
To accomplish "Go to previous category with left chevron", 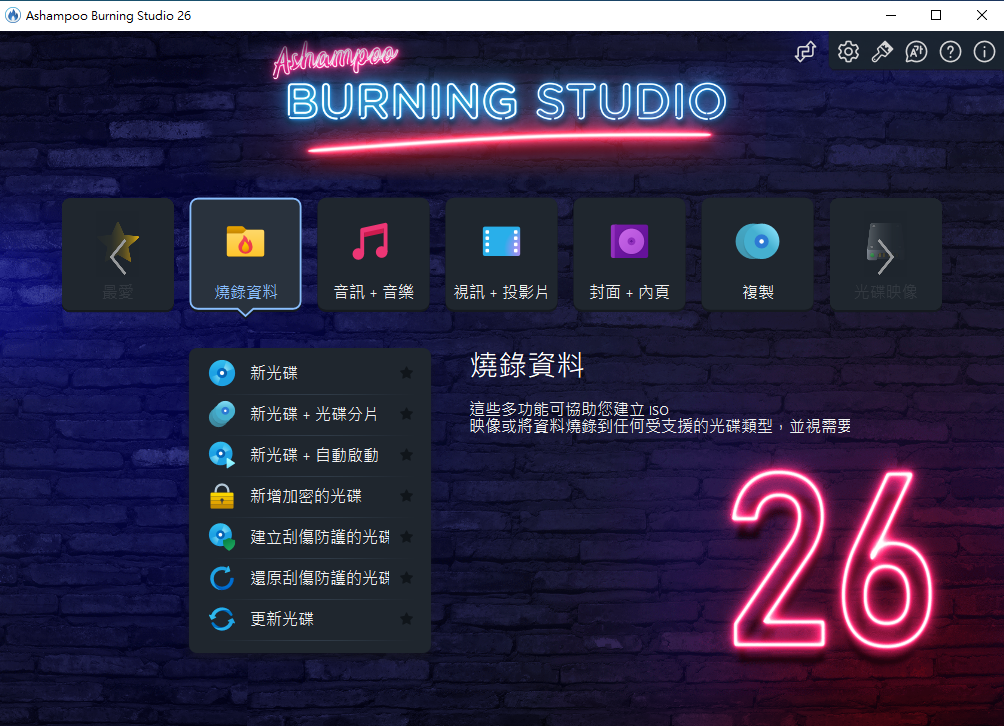I will pos(118,257).
